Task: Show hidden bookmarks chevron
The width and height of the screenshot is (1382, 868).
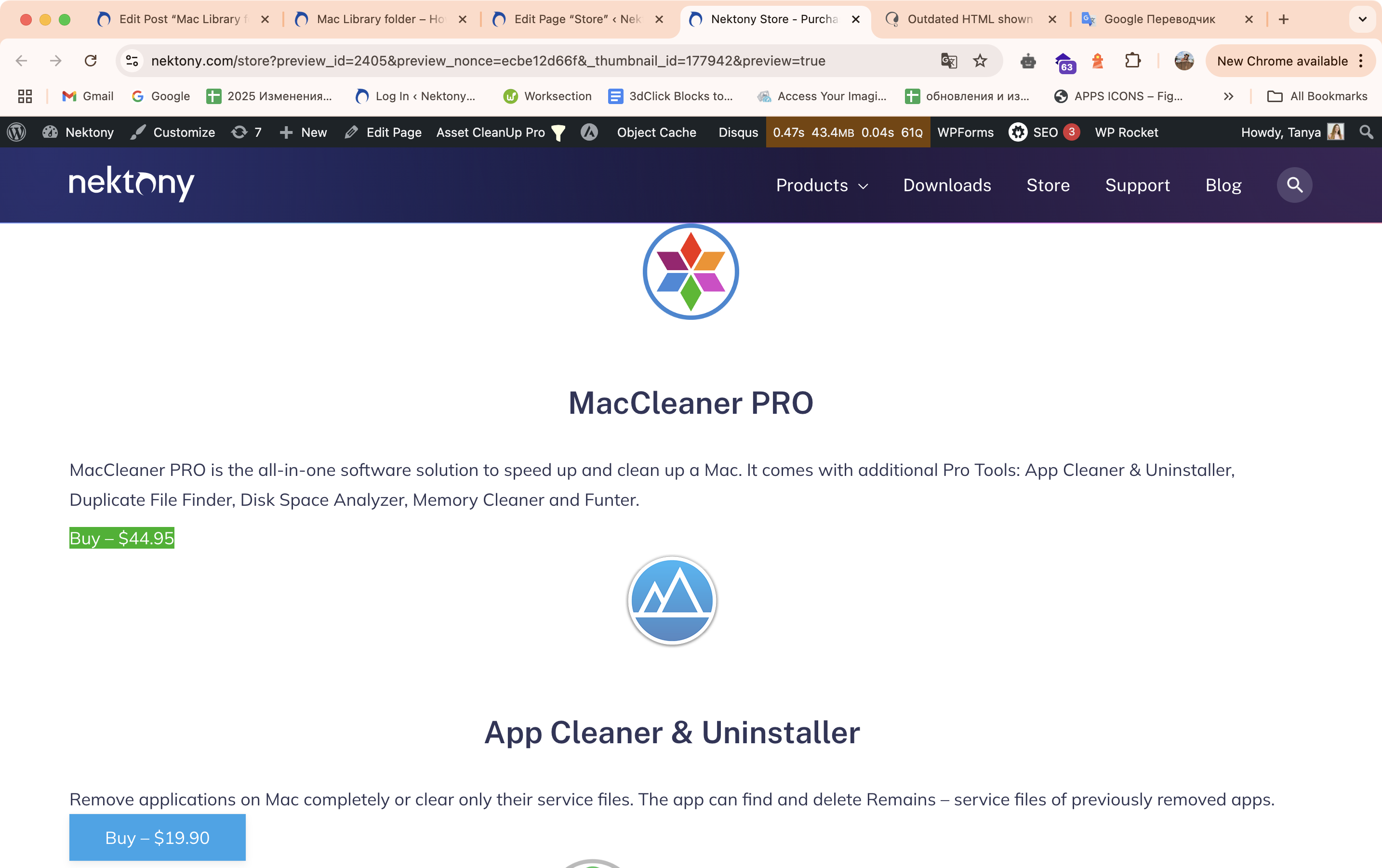Action: click(x=1228, y=96)
